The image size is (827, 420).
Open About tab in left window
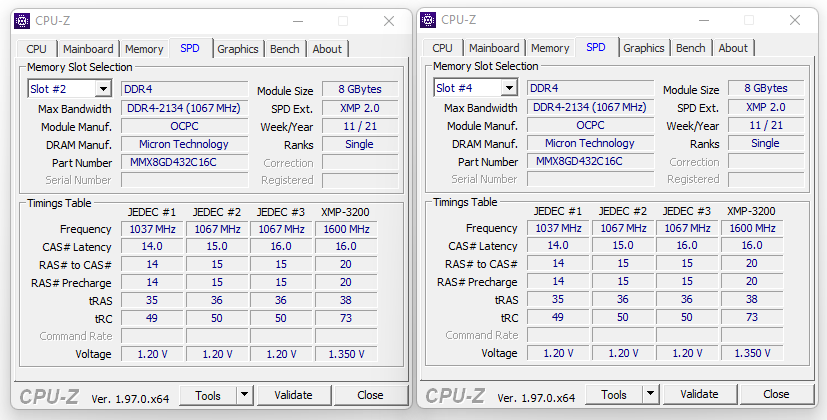point(327,49)
